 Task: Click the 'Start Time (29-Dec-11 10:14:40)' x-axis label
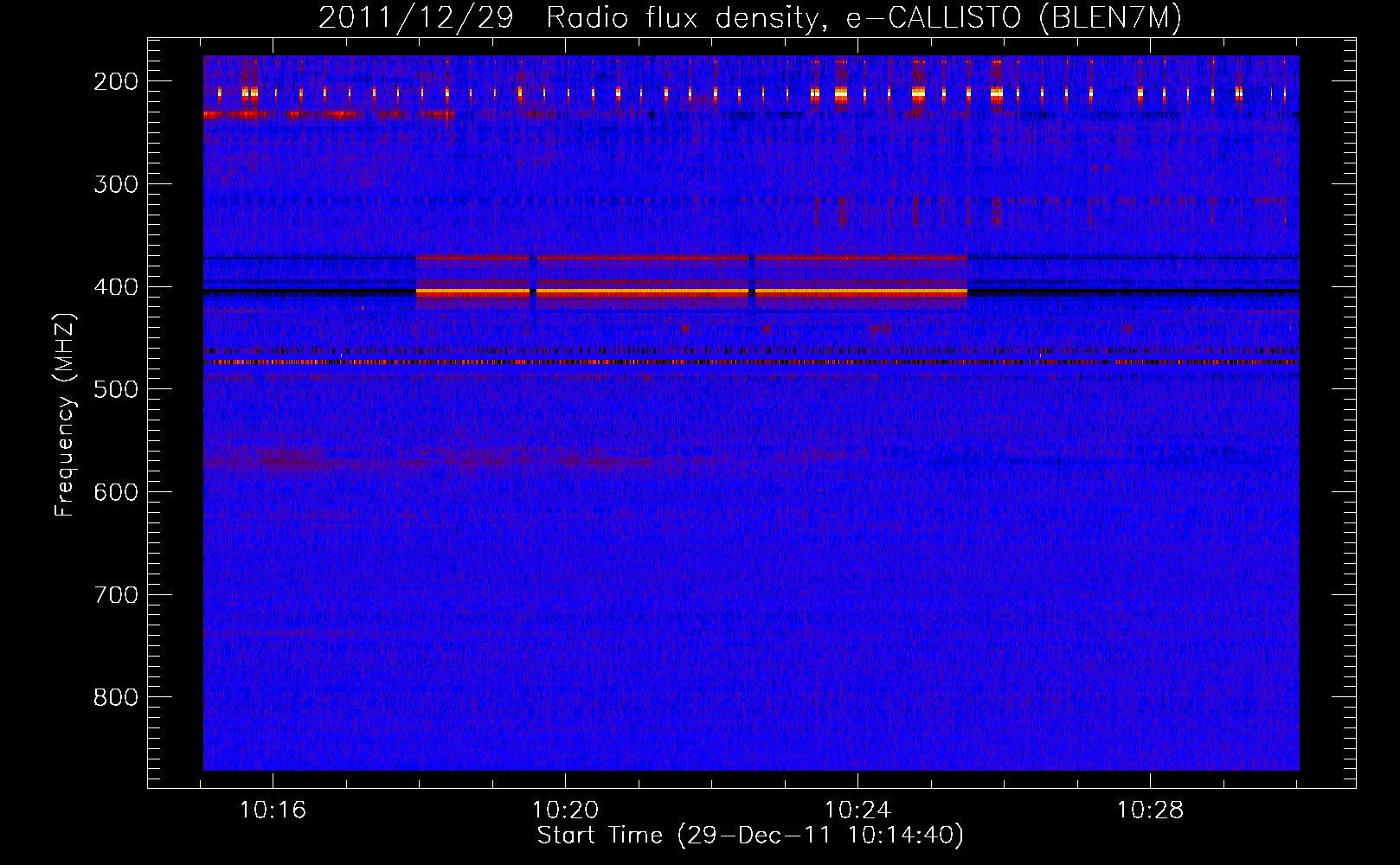click(x=750, y=836)
